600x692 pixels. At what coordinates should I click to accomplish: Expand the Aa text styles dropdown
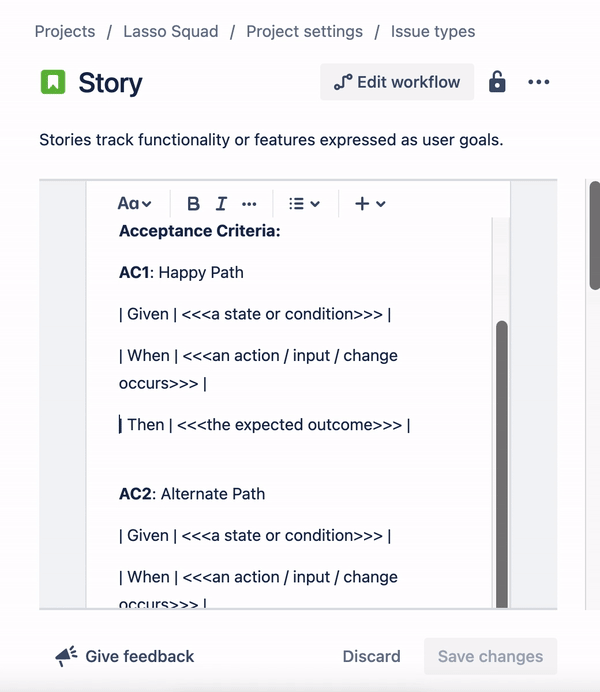[x=135, y=204]
